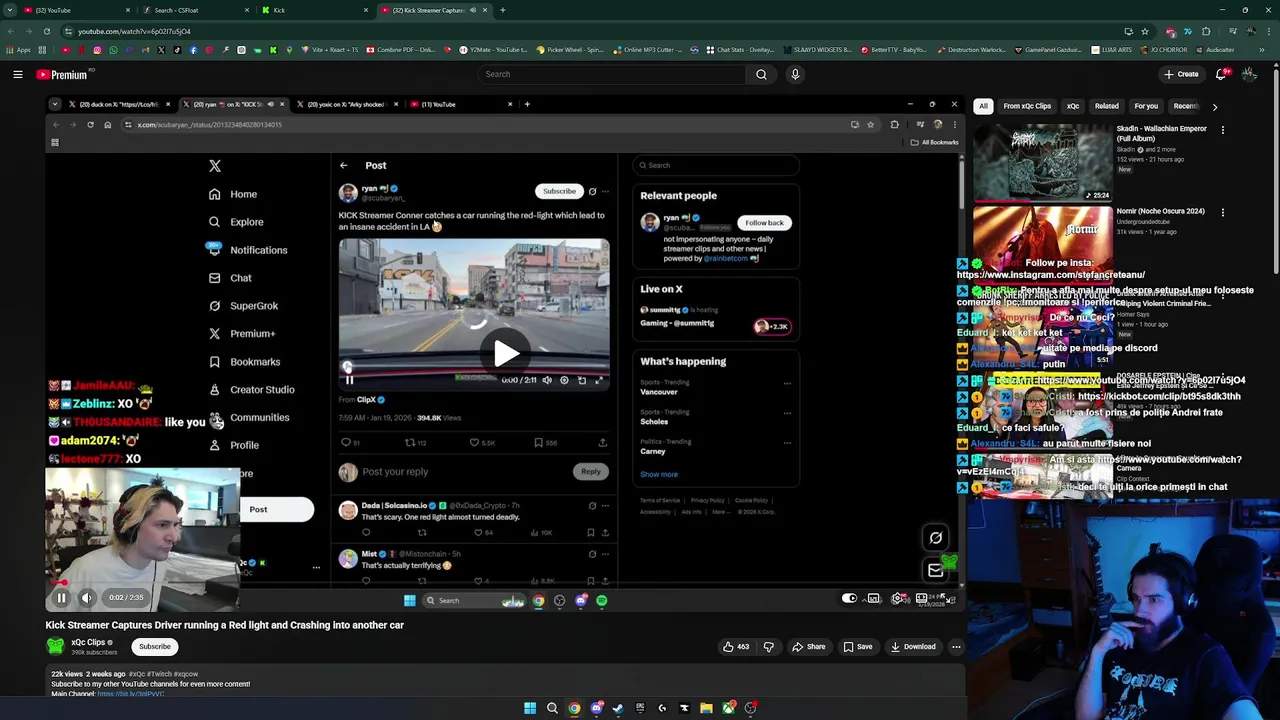This screenshot has height=720, width=1280.
Task: Select the For you filter chip
Action: [x=1146, y=106]
